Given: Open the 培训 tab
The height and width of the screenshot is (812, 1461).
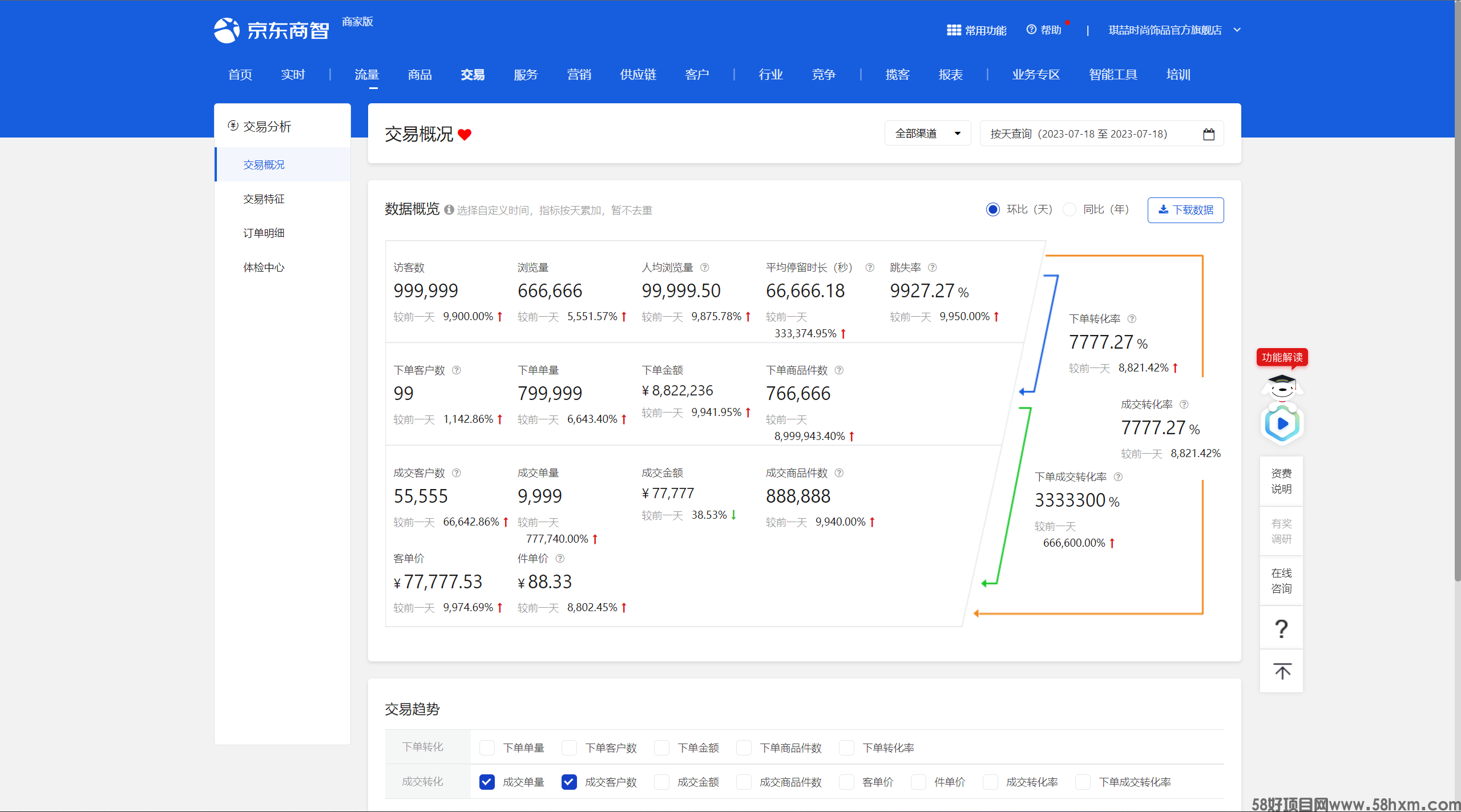Looking at the screenshot, I should pos(1178,75).
